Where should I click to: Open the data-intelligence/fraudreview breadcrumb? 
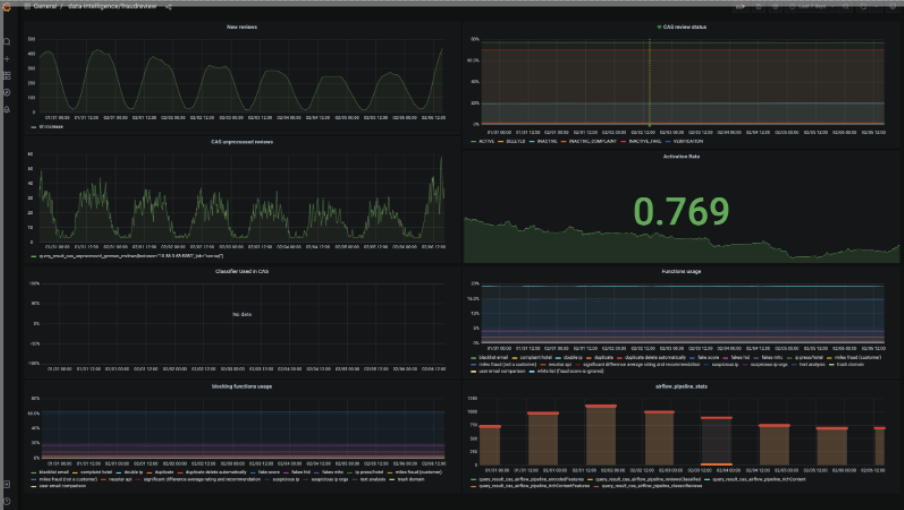coord(112,6)
